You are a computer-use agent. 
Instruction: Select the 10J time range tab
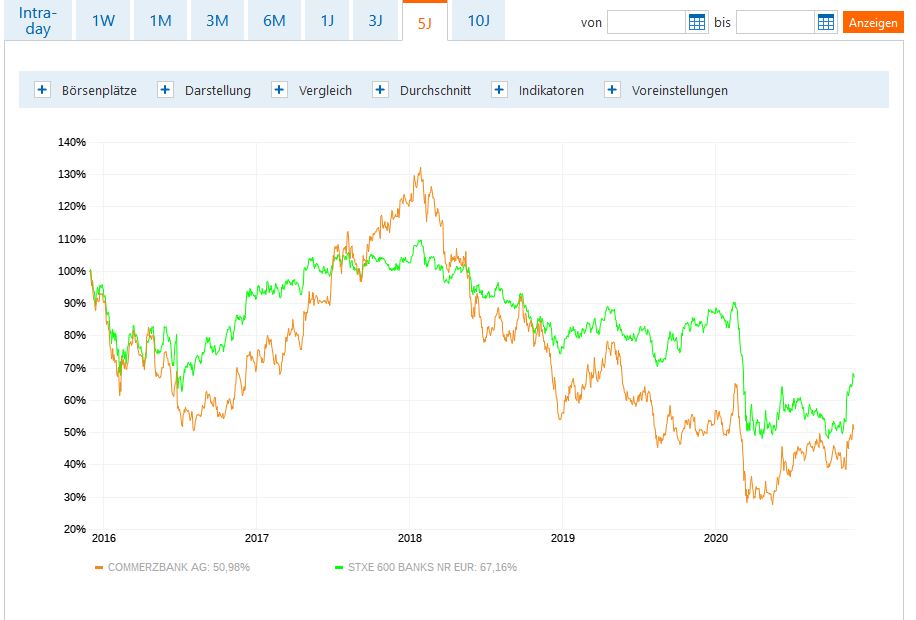[477, 21]
